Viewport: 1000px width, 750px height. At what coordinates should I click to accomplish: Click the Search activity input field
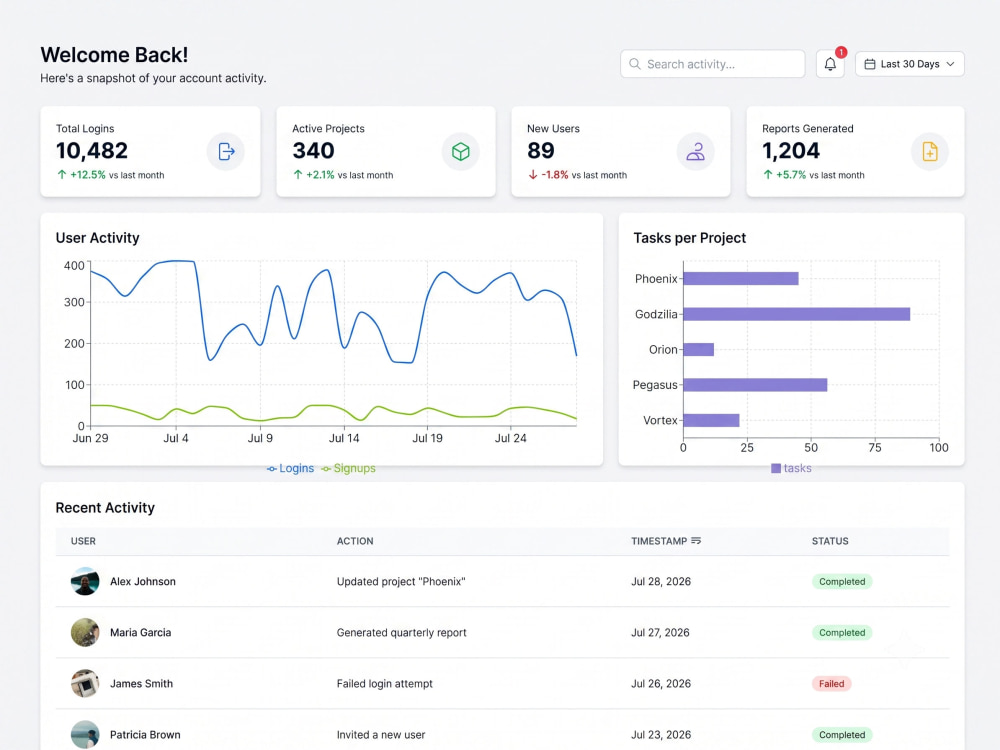pos(712,64)
